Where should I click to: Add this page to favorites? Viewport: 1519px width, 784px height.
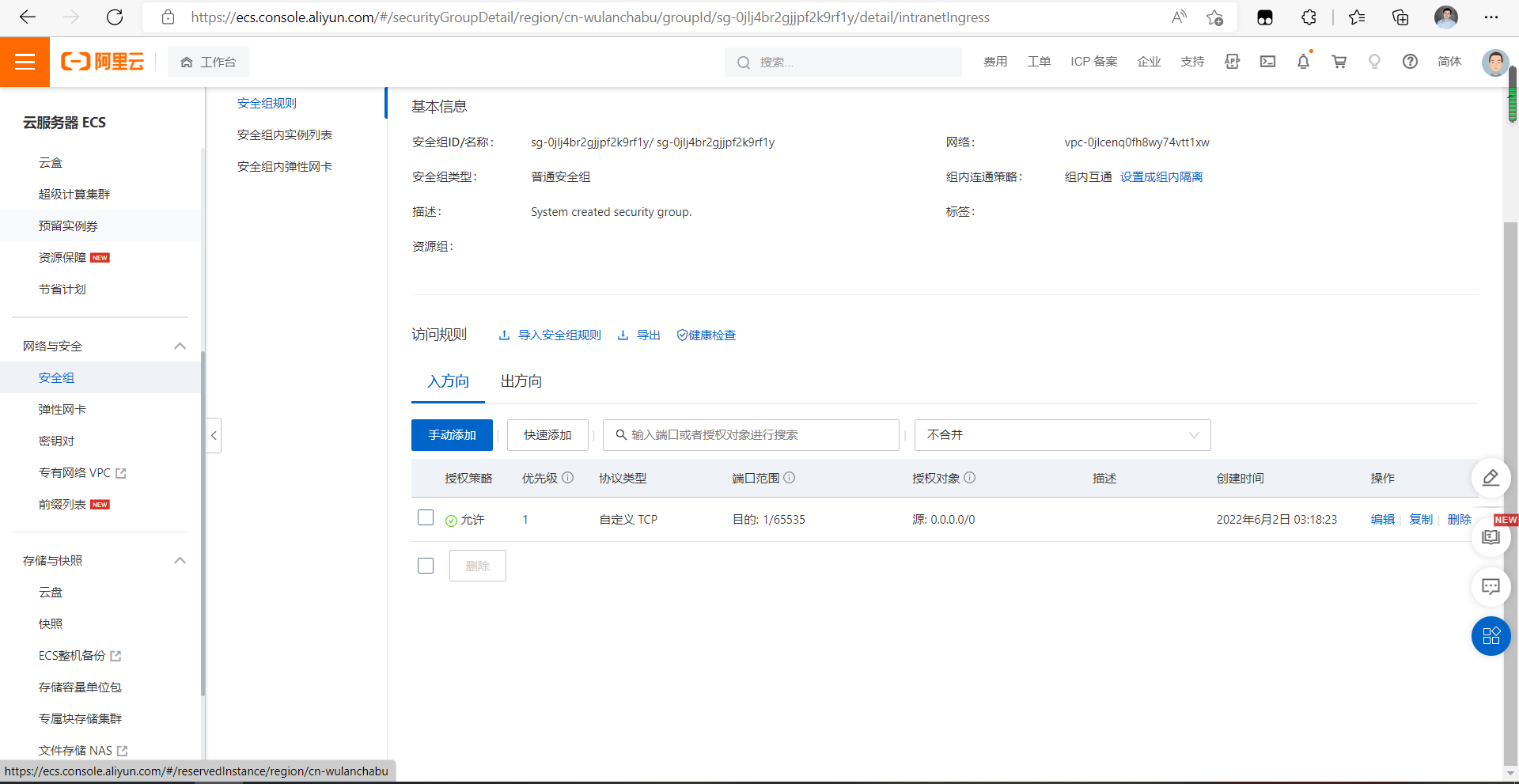tap(1215, 17)
